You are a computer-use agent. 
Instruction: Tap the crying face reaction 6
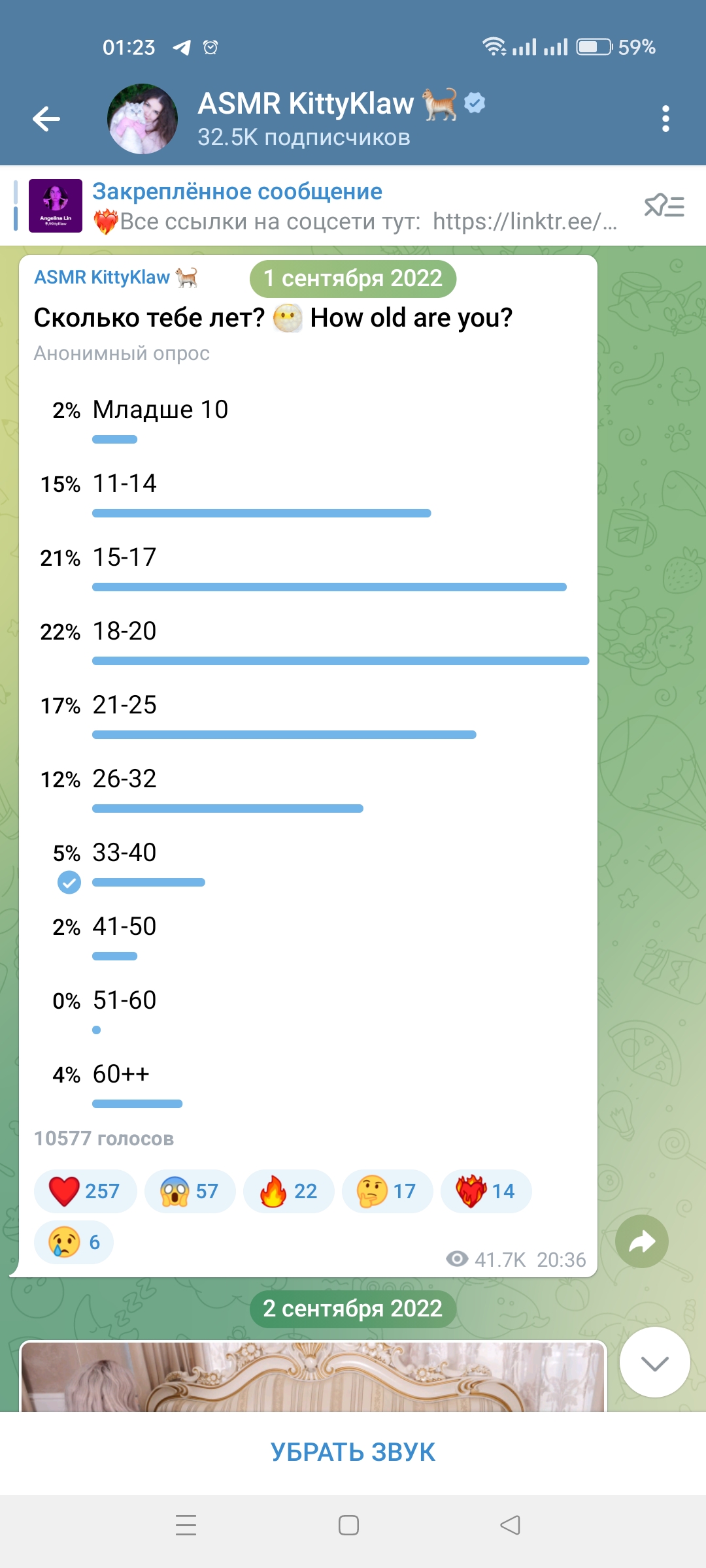pyautogui.click(x=74, y=1242)
